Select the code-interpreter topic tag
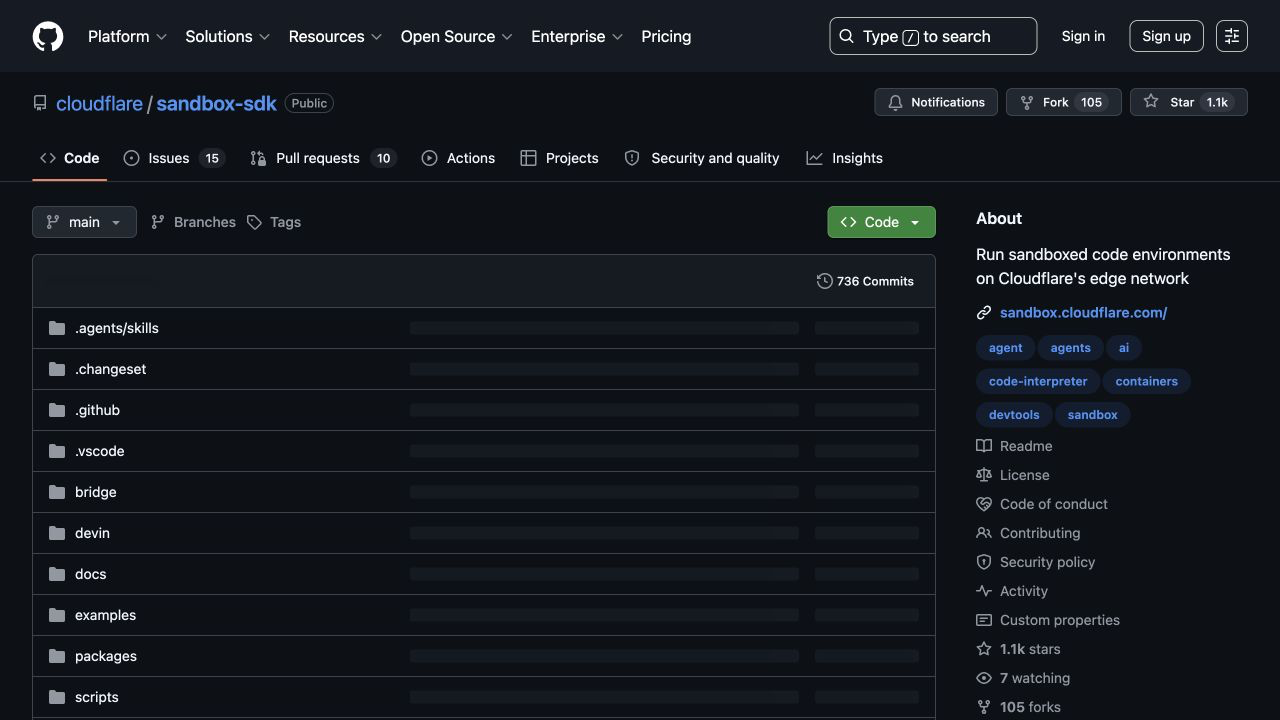This screenshot has height=720, width=1280. 1038,381
